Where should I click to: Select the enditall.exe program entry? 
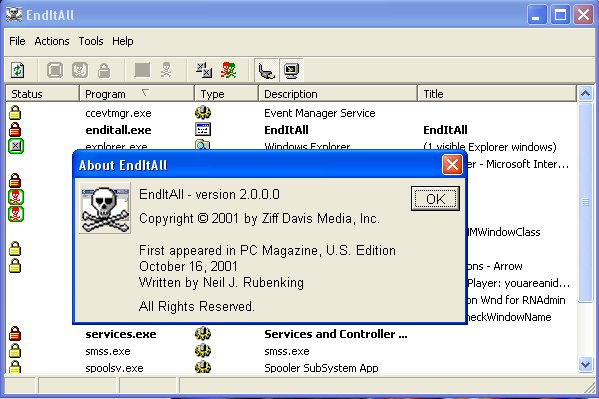click(118, 130)
